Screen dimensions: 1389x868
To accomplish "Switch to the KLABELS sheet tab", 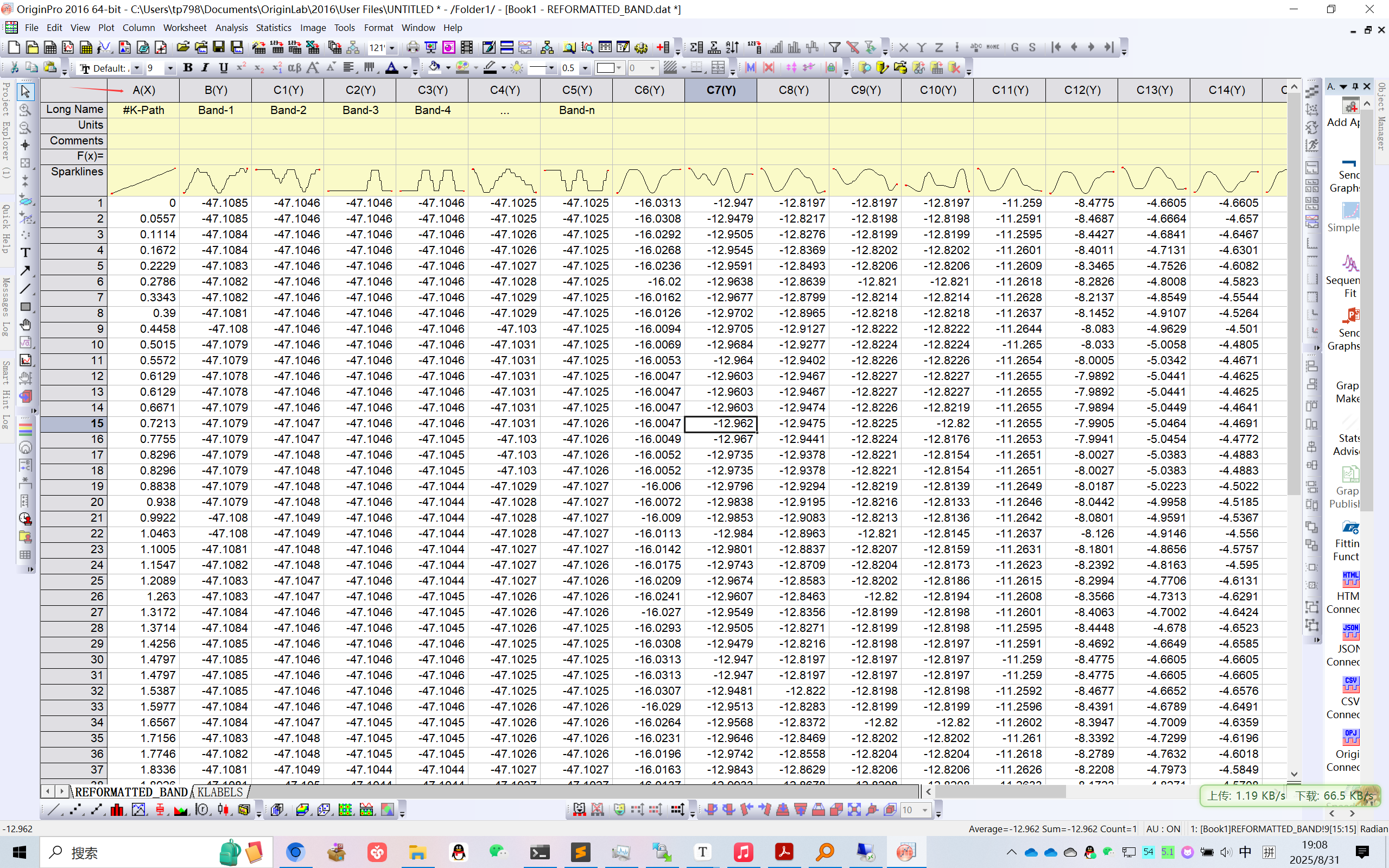I will pos(220,792).
